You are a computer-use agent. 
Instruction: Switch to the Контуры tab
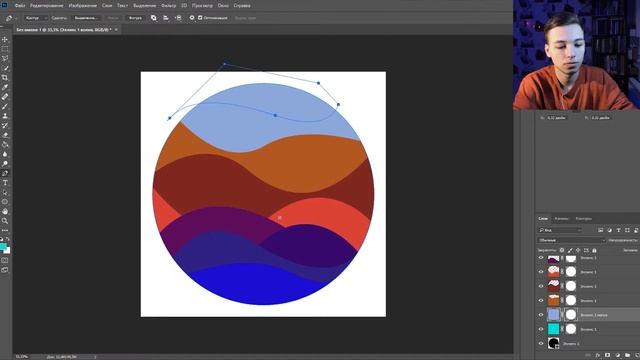coord(583,219)
